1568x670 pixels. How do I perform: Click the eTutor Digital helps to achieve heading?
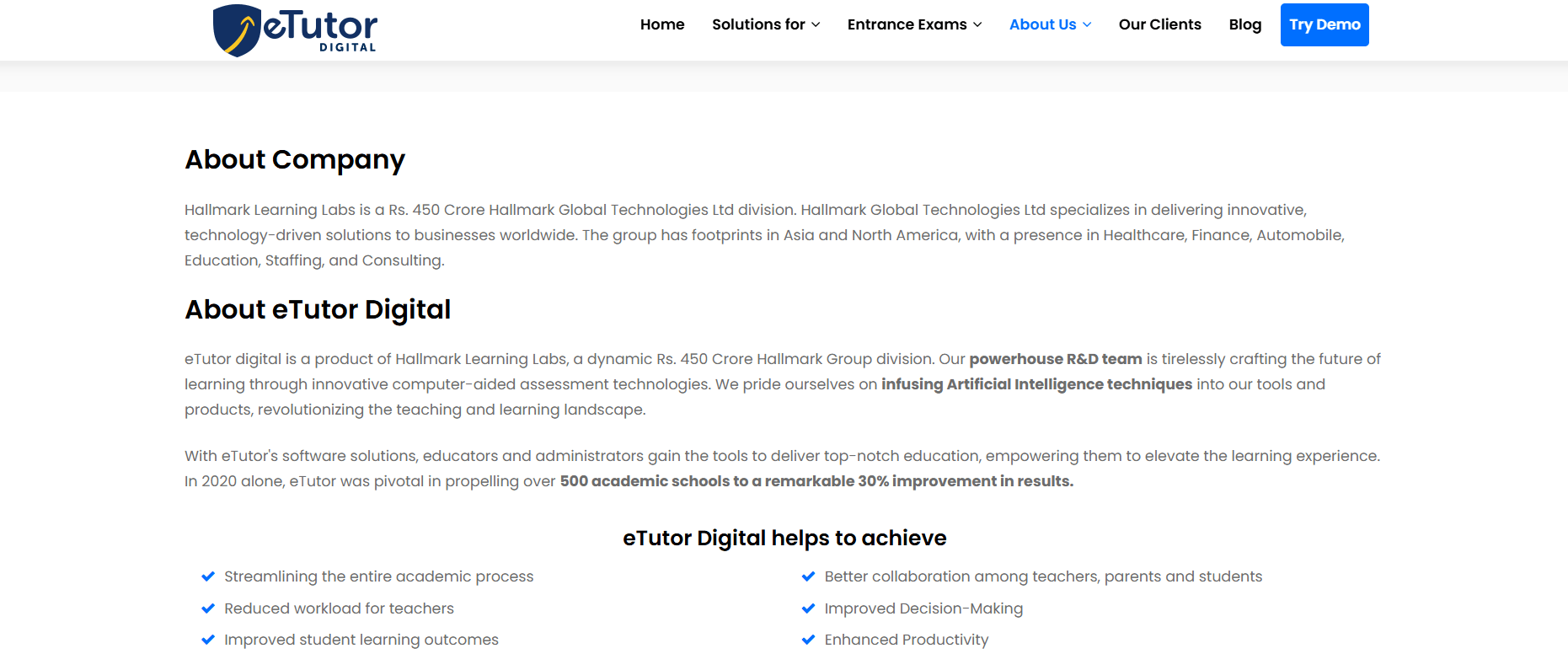click(x=784, y=538)
